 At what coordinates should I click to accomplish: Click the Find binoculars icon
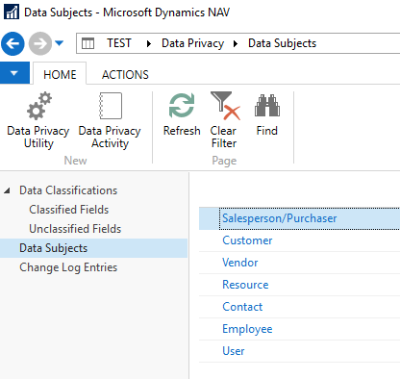pos(267,105)
